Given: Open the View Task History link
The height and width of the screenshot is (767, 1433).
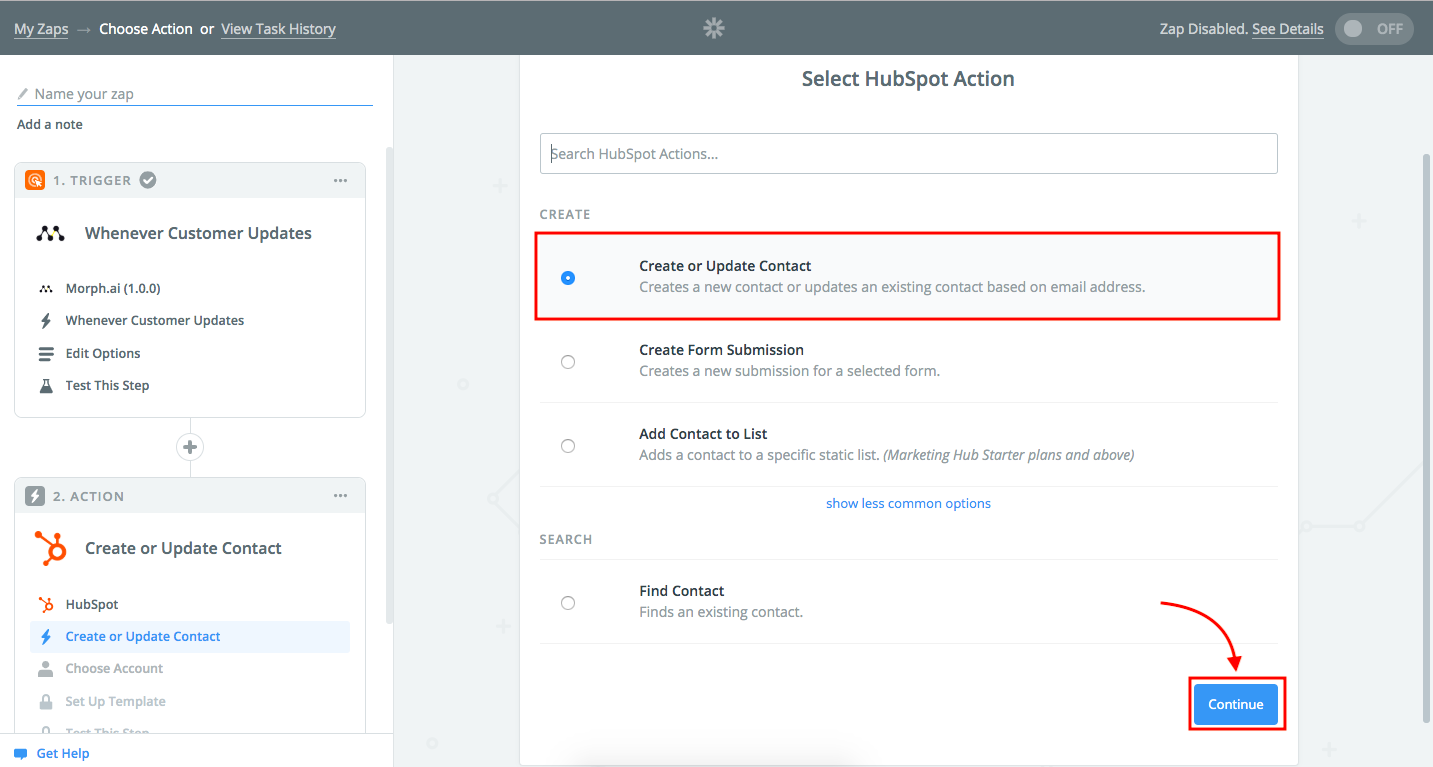Looking at the screenshot, I should pos(278,29).
